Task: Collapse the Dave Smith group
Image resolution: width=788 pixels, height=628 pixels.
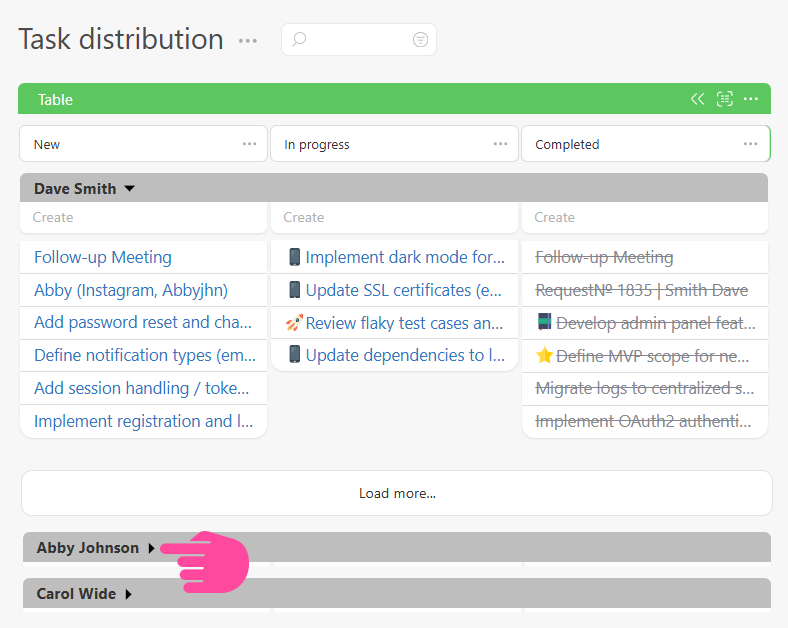Action: click(129, 189)
